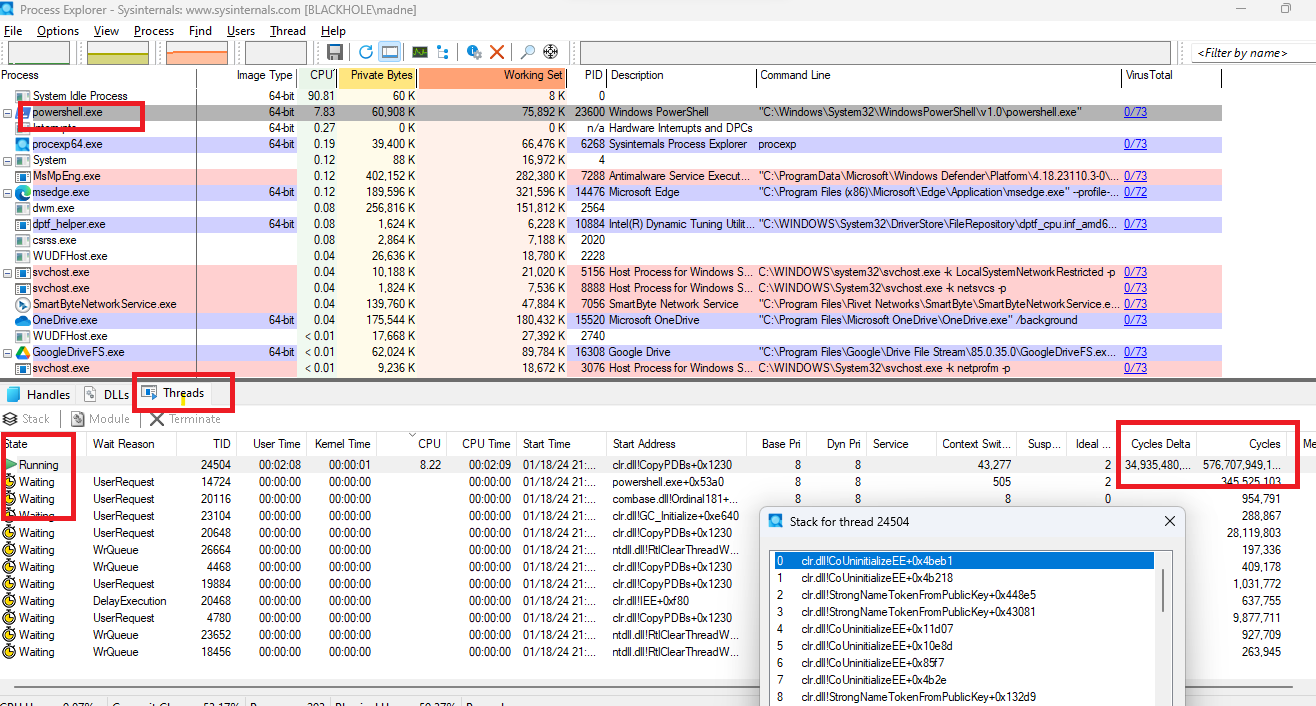
Task: Click the orange physical memory mini graph
Action: point(197,53)
